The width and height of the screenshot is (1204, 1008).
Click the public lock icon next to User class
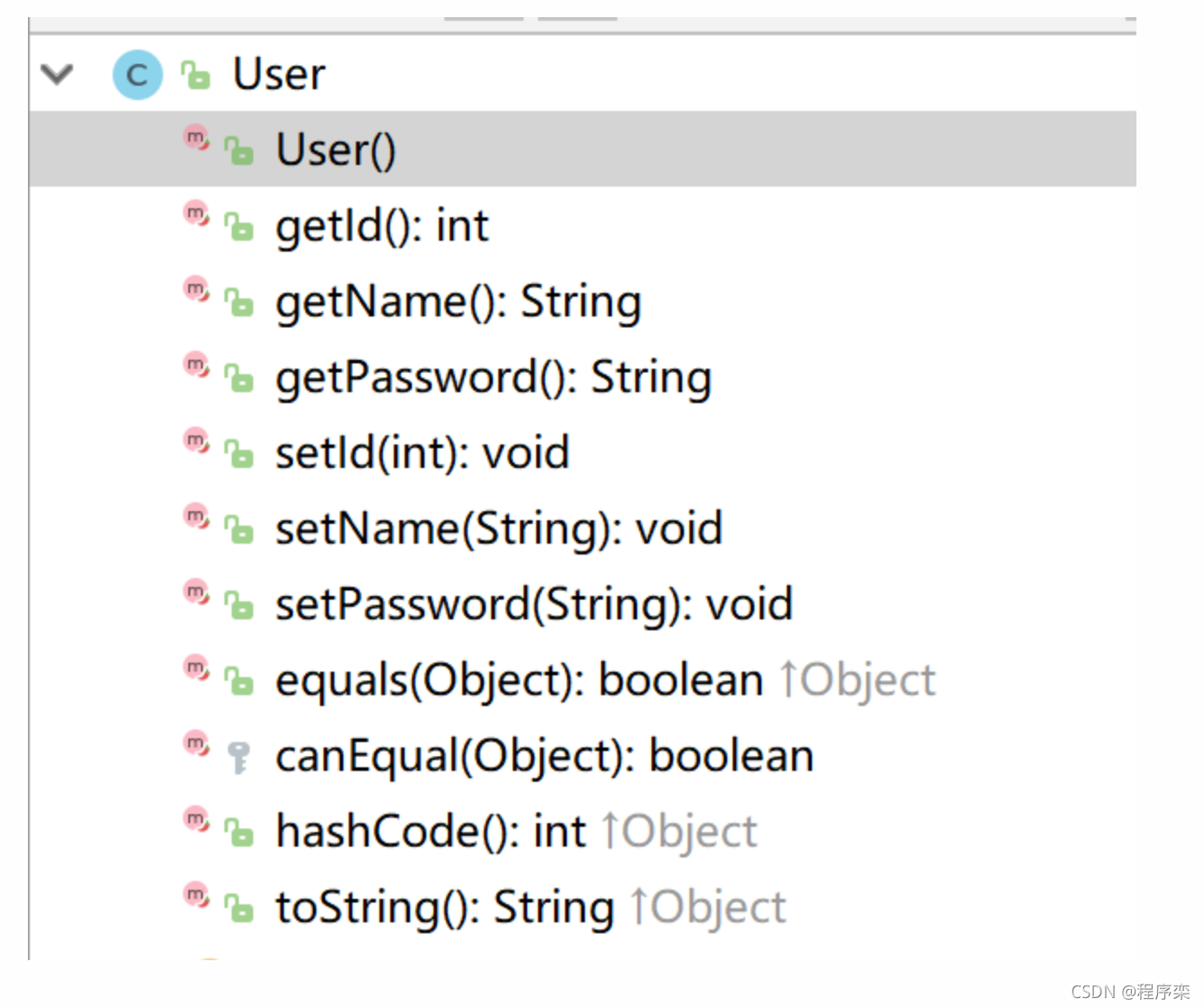tap(196, 75)
